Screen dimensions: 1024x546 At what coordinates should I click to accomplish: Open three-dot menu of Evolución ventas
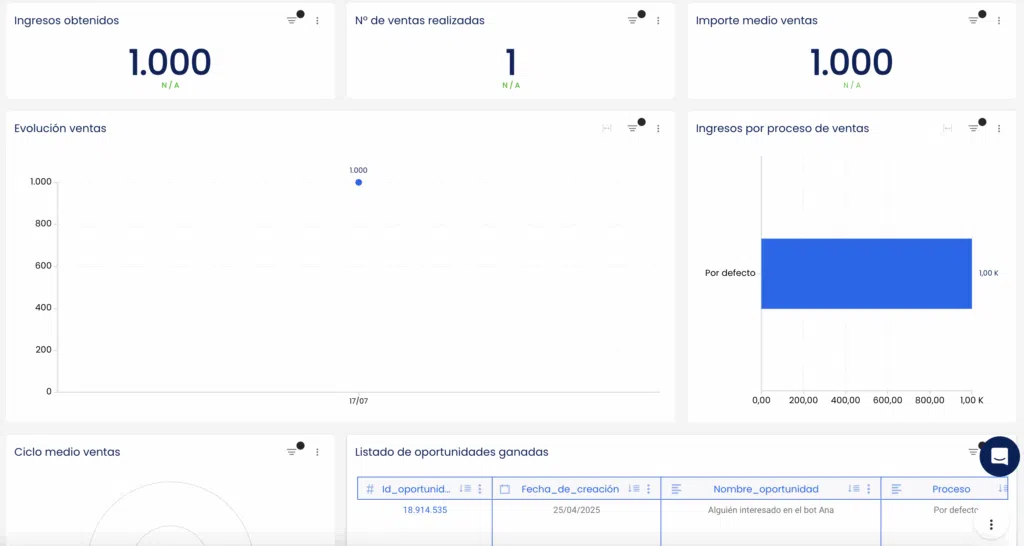coord(658,129)
